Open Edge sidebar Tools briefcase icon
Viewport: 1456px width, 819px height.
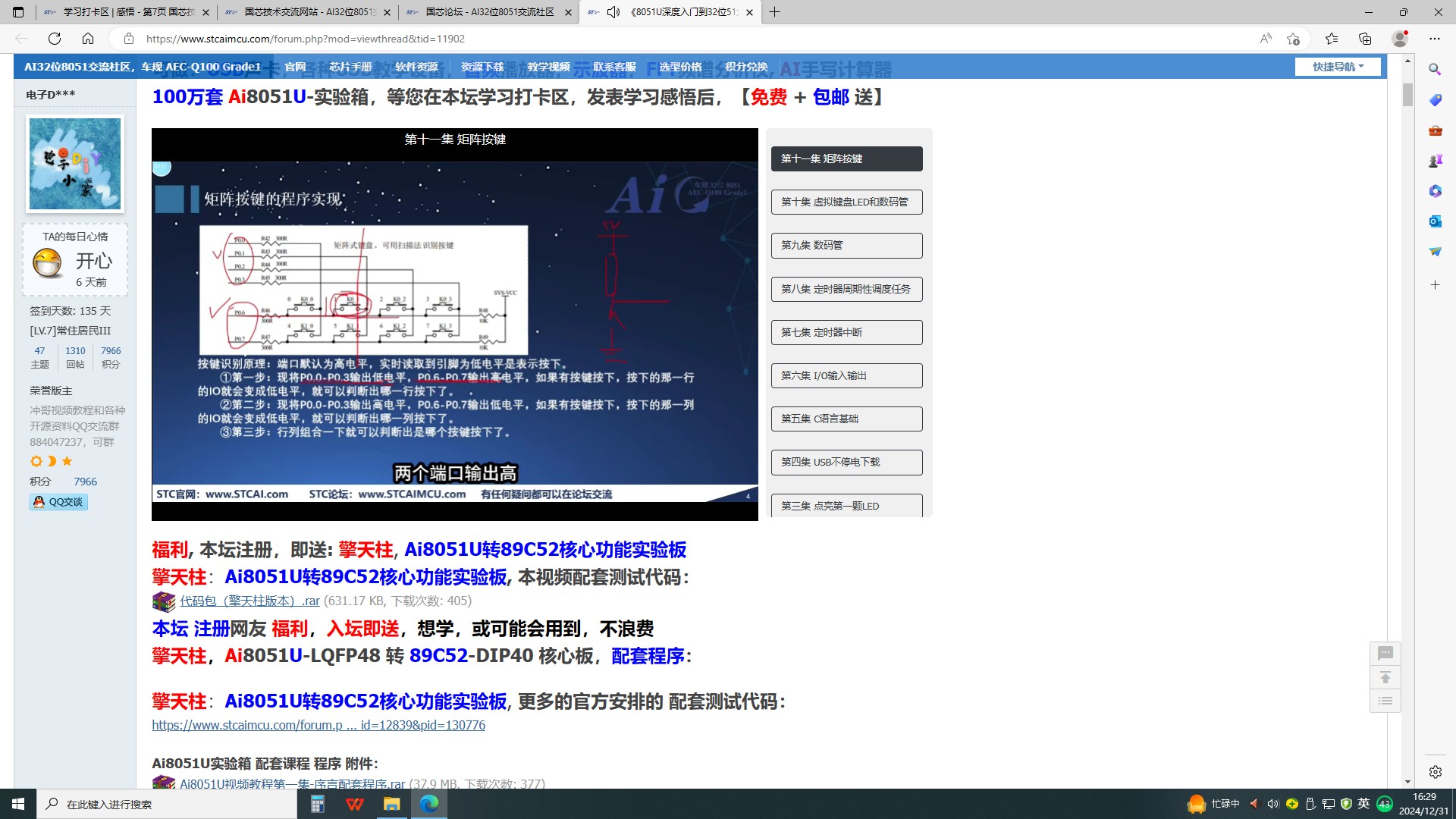1435,130
